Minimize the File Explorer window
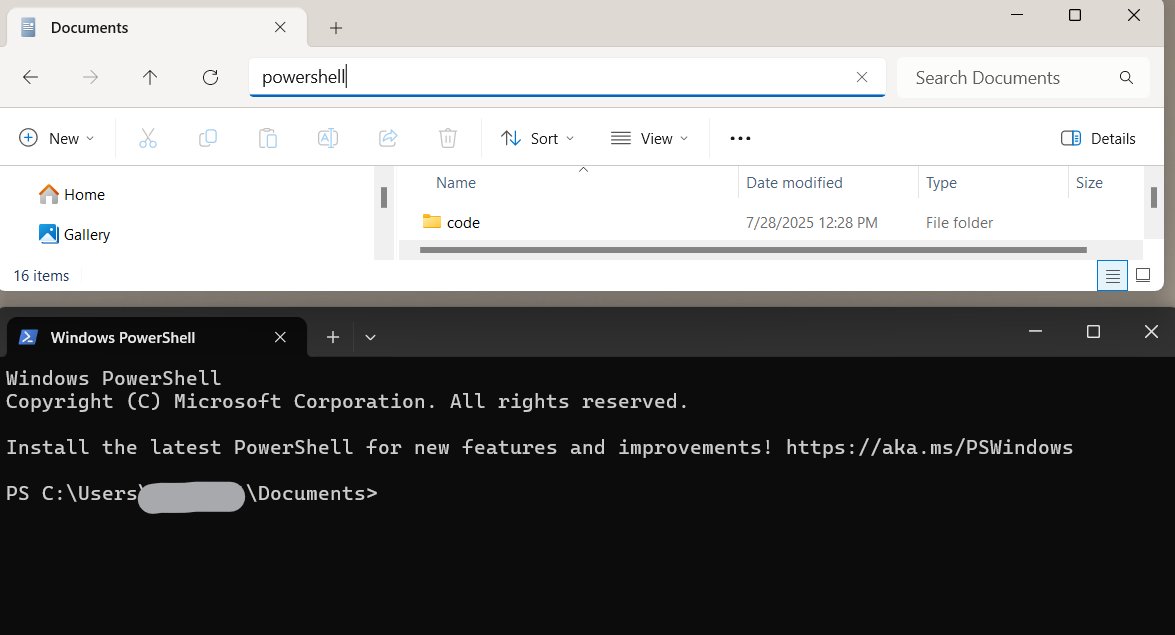 [x=1017, y=15]
